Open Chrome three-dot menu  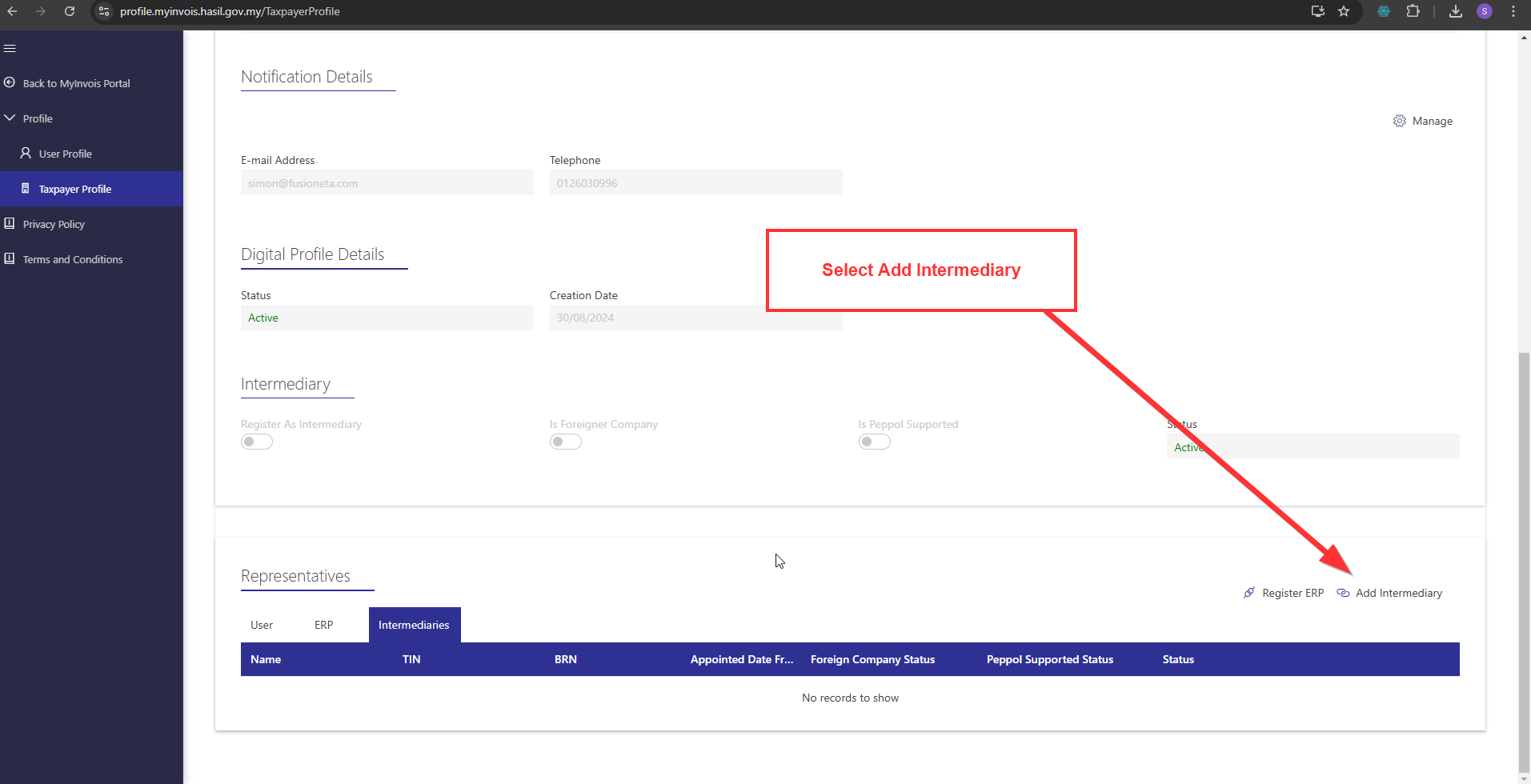[x=1513, y=11]
